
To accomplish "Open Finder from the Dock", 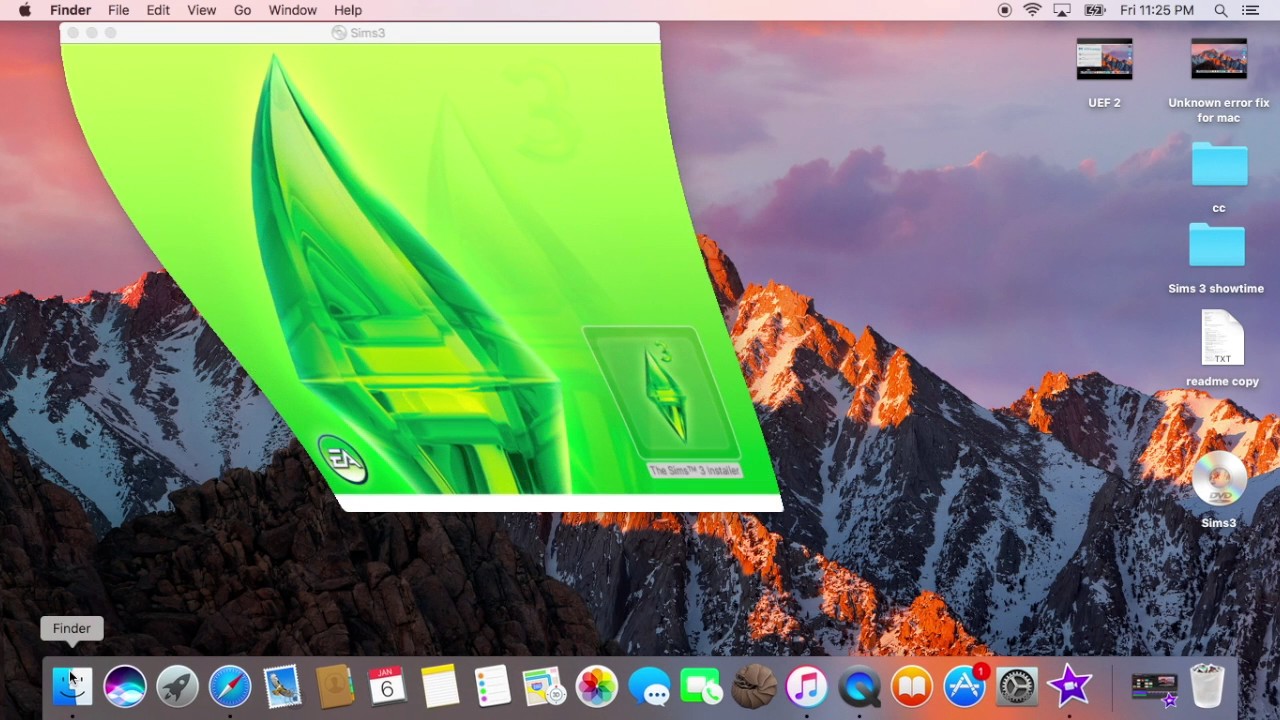I will [72, 686].
